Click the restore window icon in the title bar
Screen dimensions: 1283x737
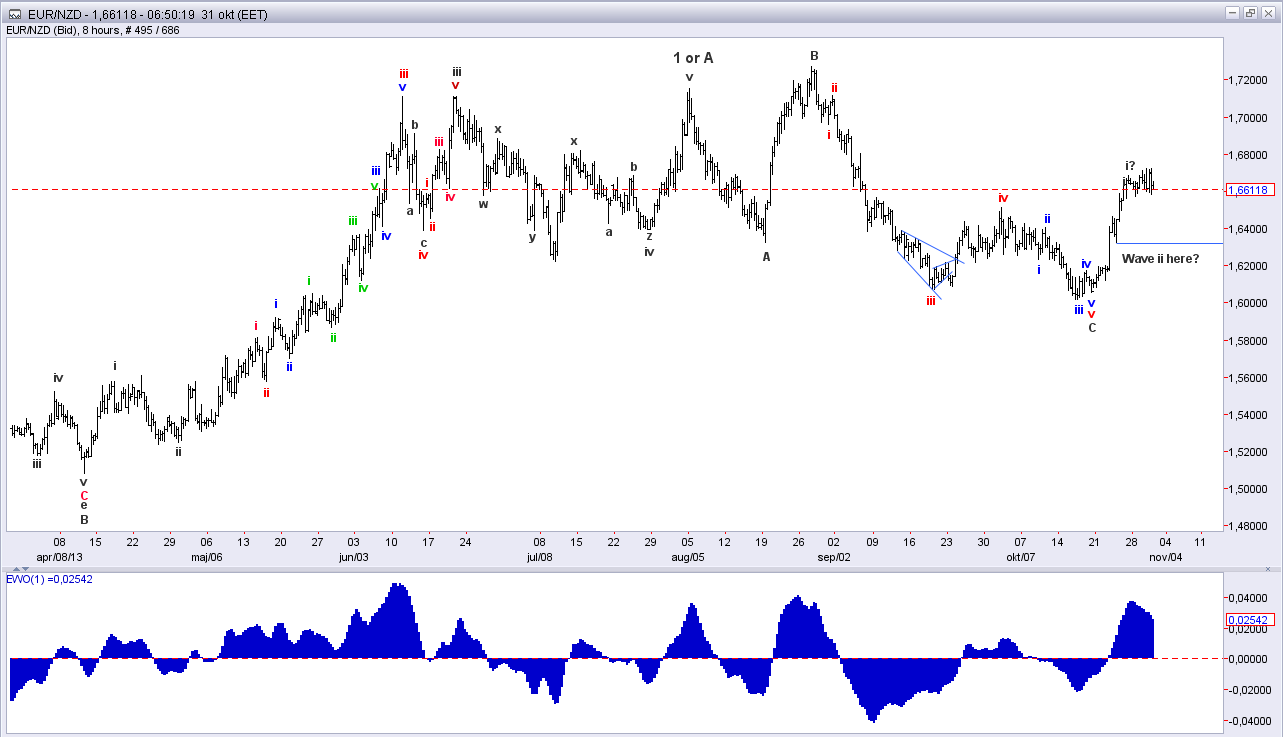click(1249, 14)
